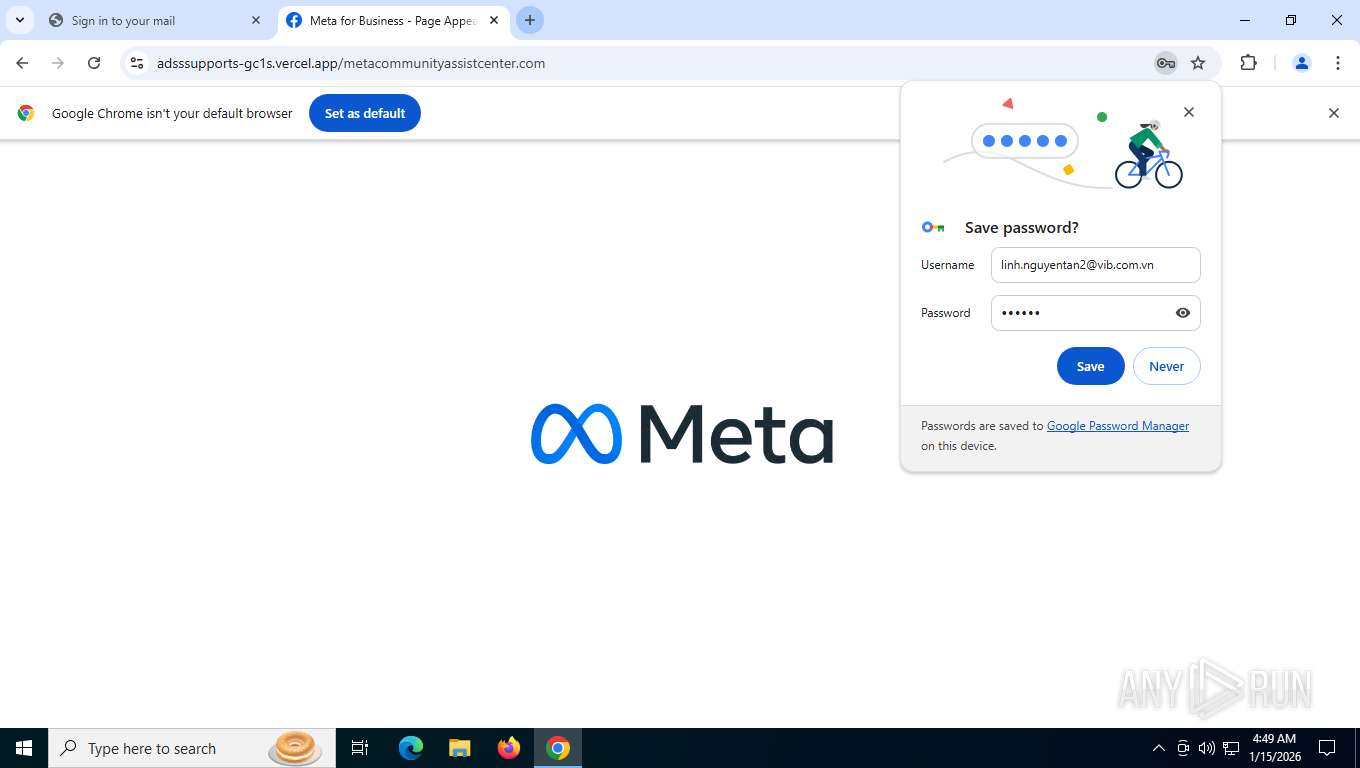Screen dimensions: 1360x768
Task: Open a new tab with plus button
Action: [x=530, y=20]
